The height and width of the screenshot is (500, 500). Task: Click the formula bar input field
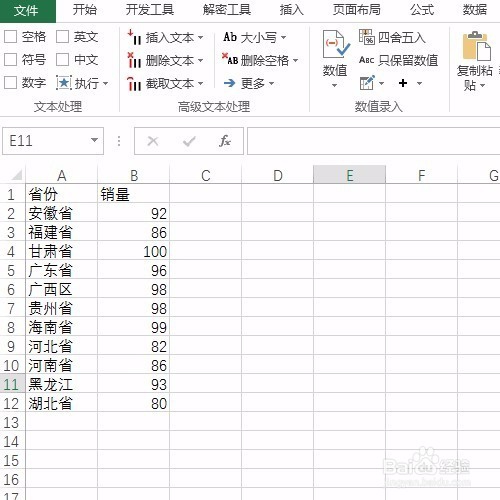373,141
